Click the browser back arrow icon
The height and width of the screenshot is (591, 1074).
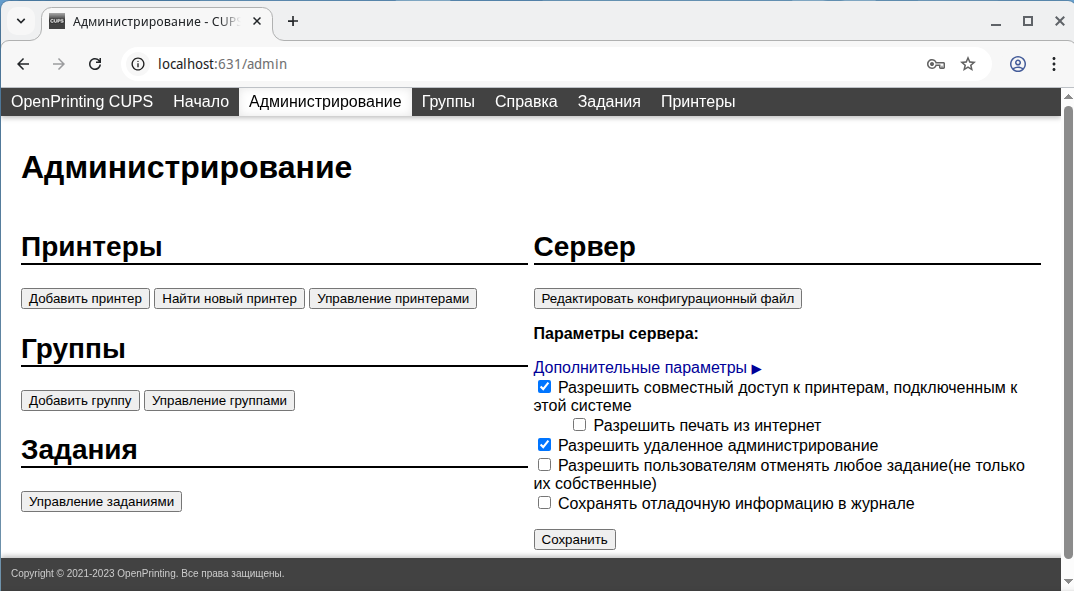(23, 64)
